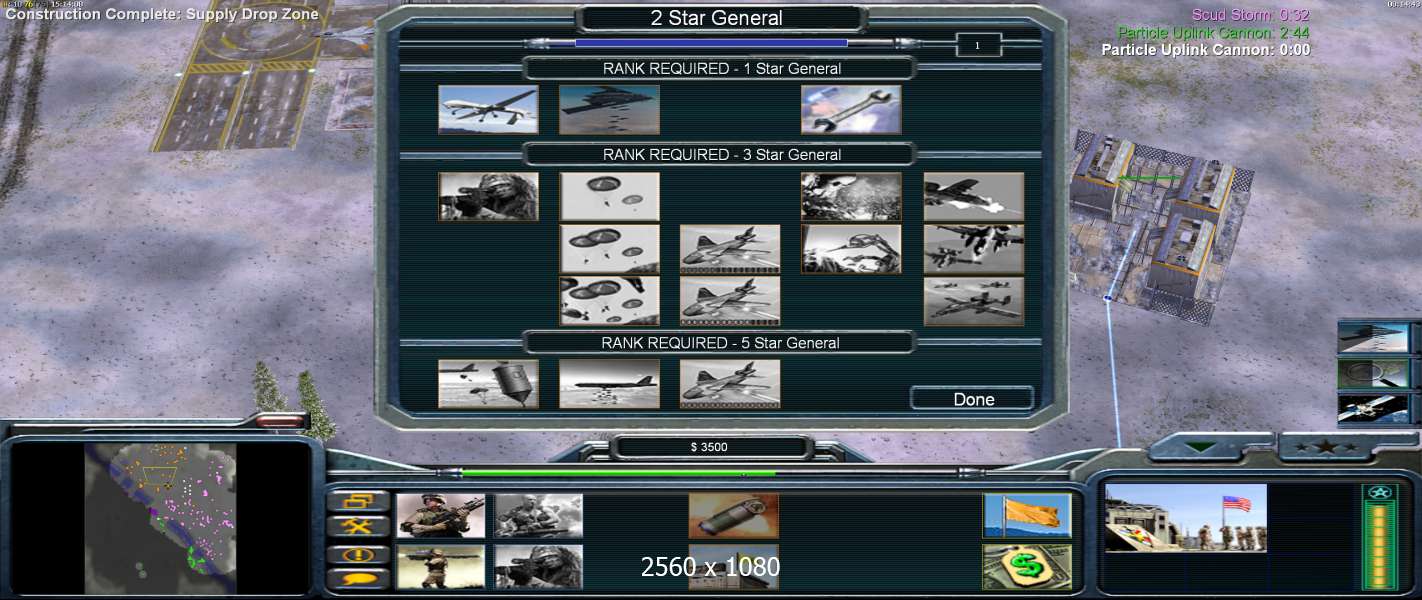Click the available points counter showing 1

977,45
